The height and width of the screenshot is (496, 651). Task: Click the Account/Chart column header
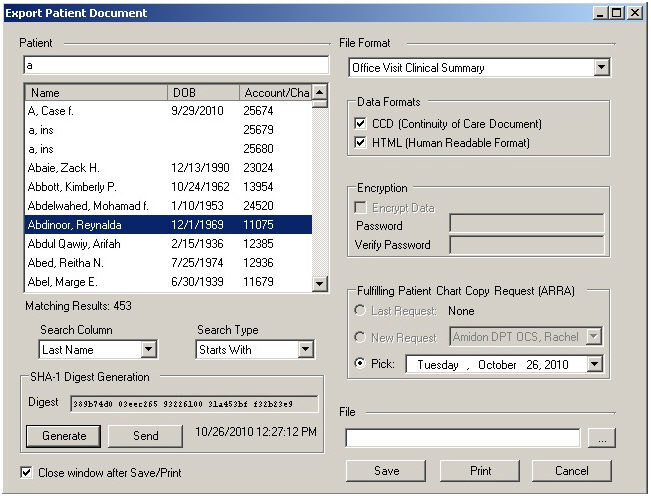[x=276, y=93]
